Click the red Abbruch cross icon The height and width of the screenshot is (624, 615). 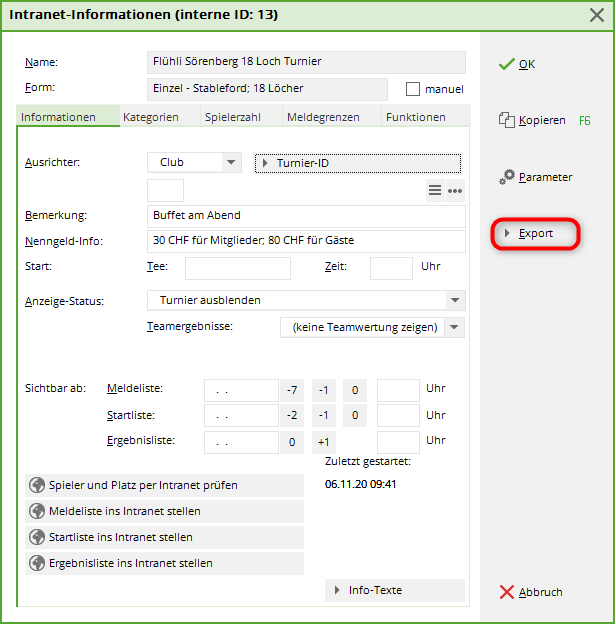(x=506, y=592)
